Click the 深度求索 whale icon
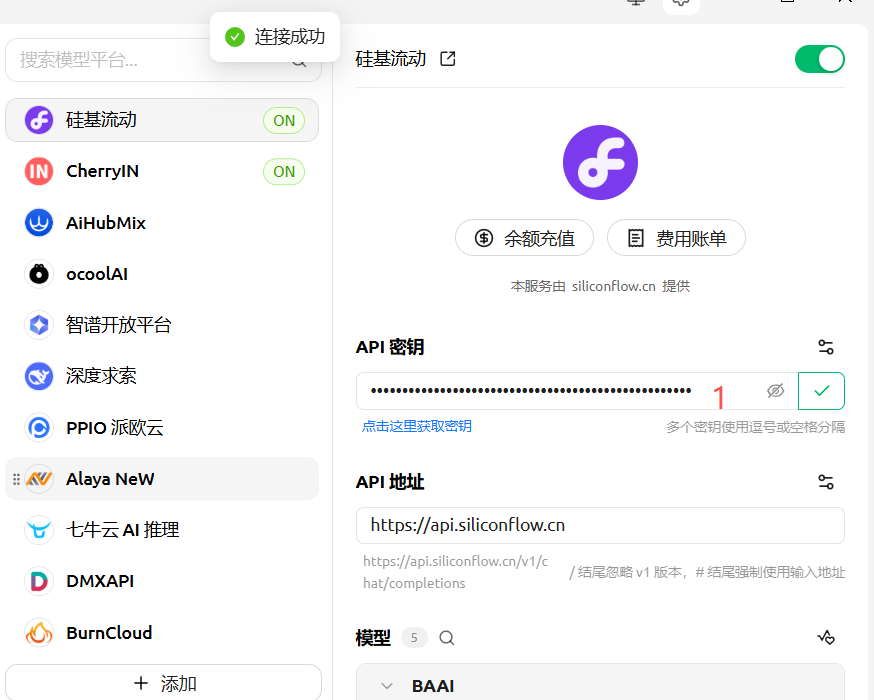 click(x=39, y=376)
